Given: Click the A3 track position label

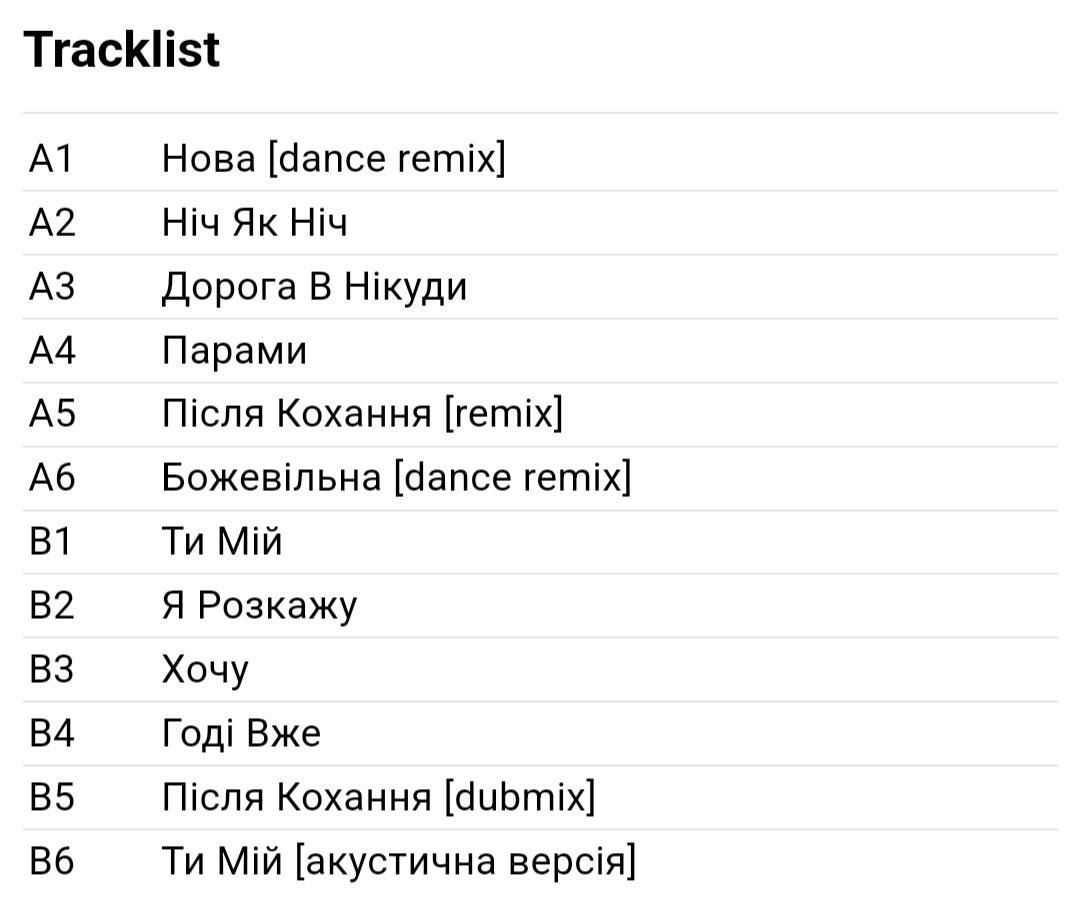Looking at the screenshot, I should click(x=52, y=287).
